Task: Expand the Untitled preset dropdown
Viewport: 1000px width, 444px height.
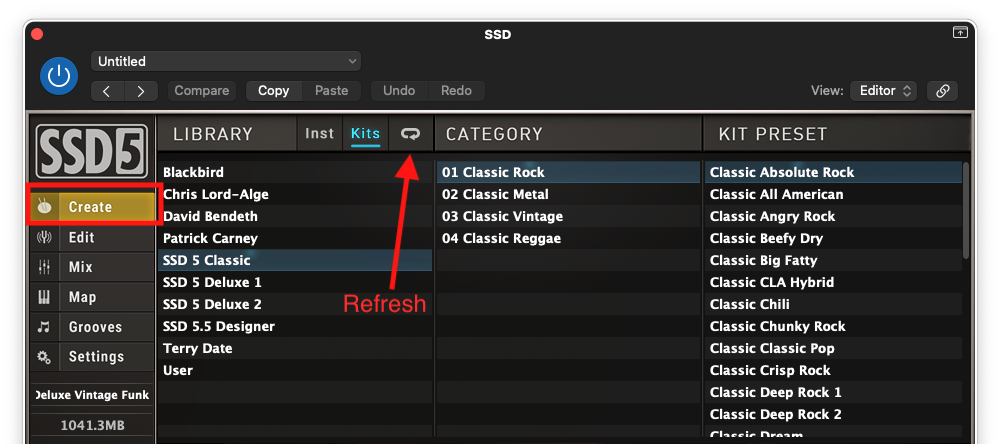Action: pos(226,62)
